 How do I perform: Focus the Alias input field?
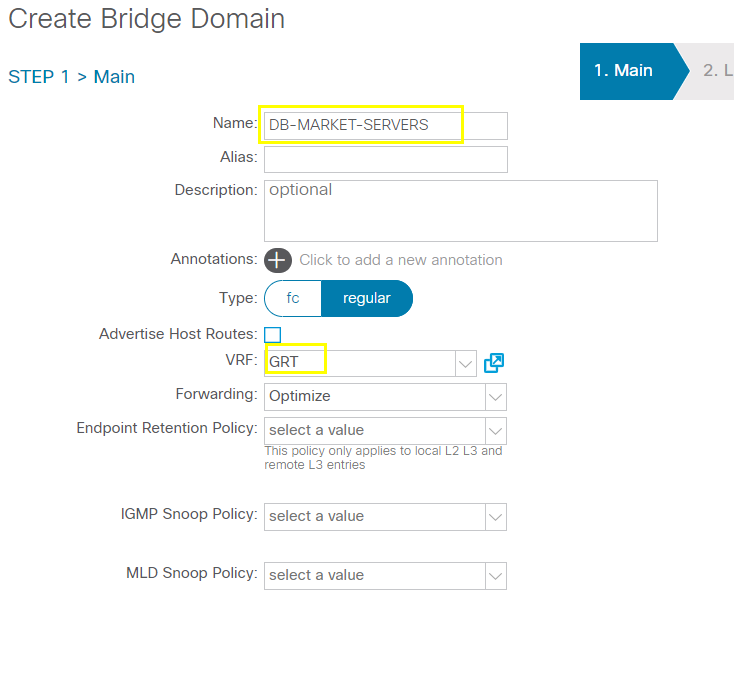tap(386, 160)
